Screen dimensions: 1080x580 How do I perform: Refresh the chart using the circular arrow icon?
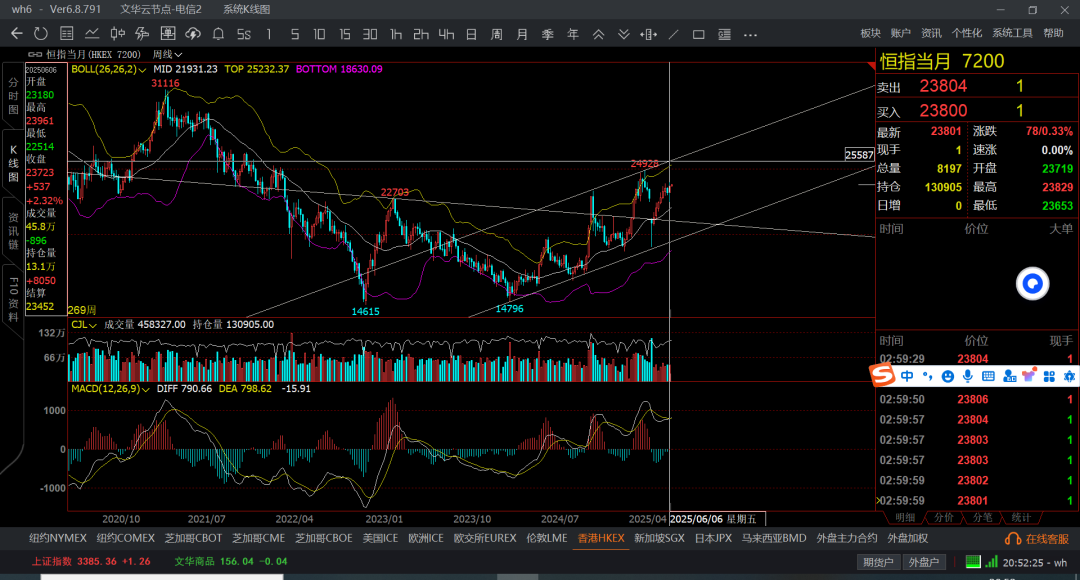click(41, 34)
